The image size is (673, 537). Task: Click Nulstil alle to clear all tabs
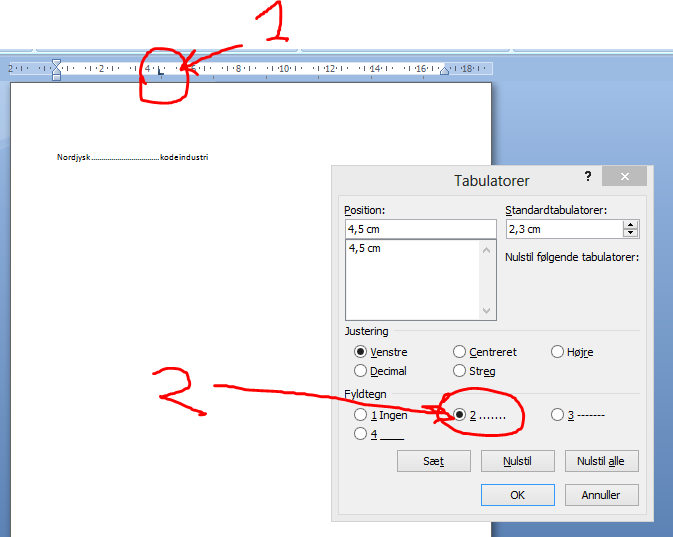[600, 461]
